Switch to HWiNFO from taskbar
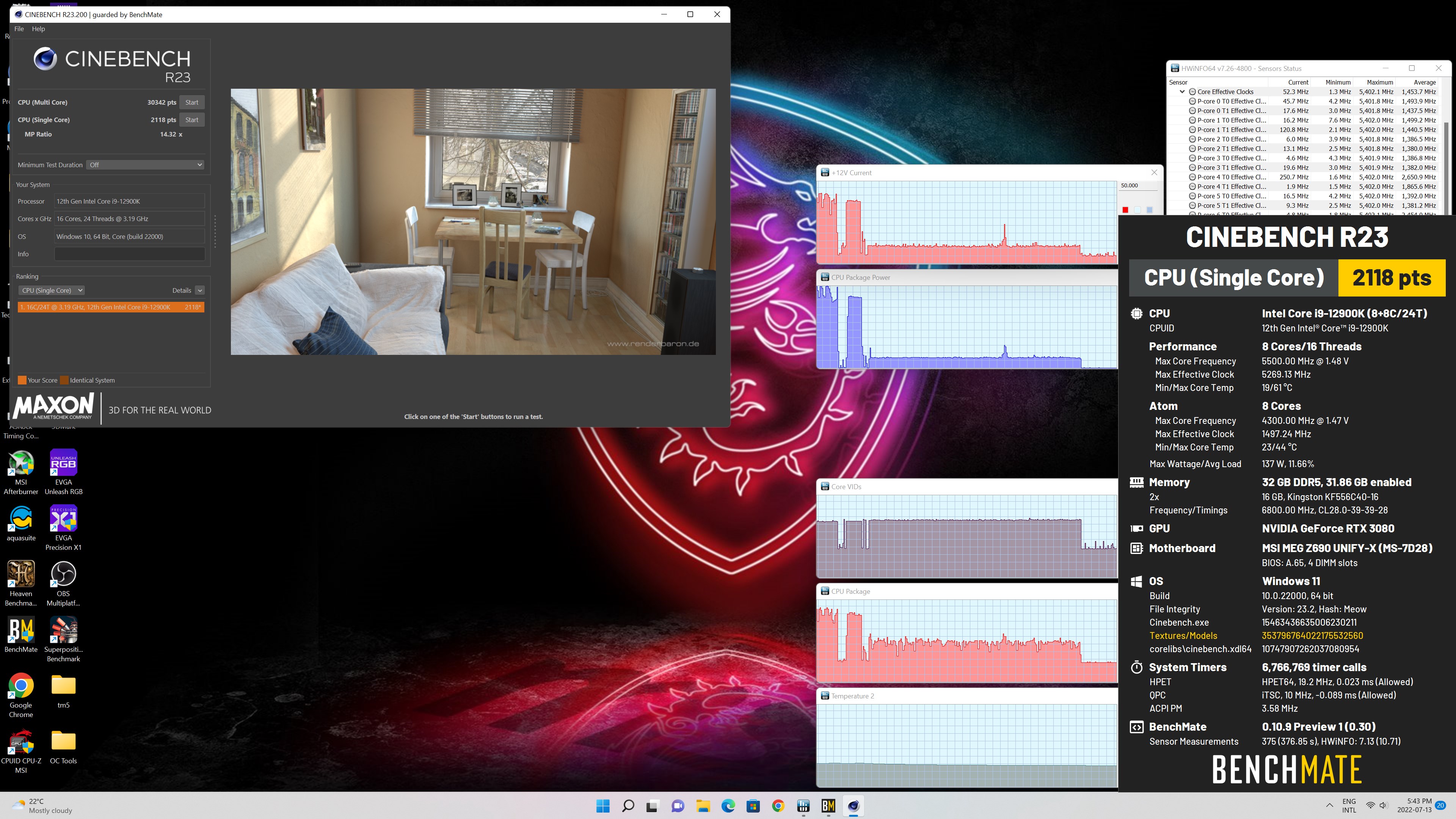 803,806
